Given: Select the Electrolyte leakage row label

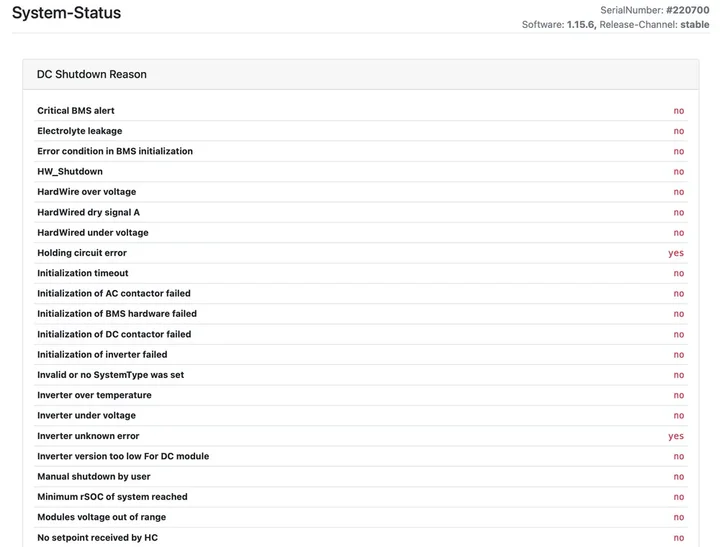Looking at the screenshot, I should click(80, 131).
